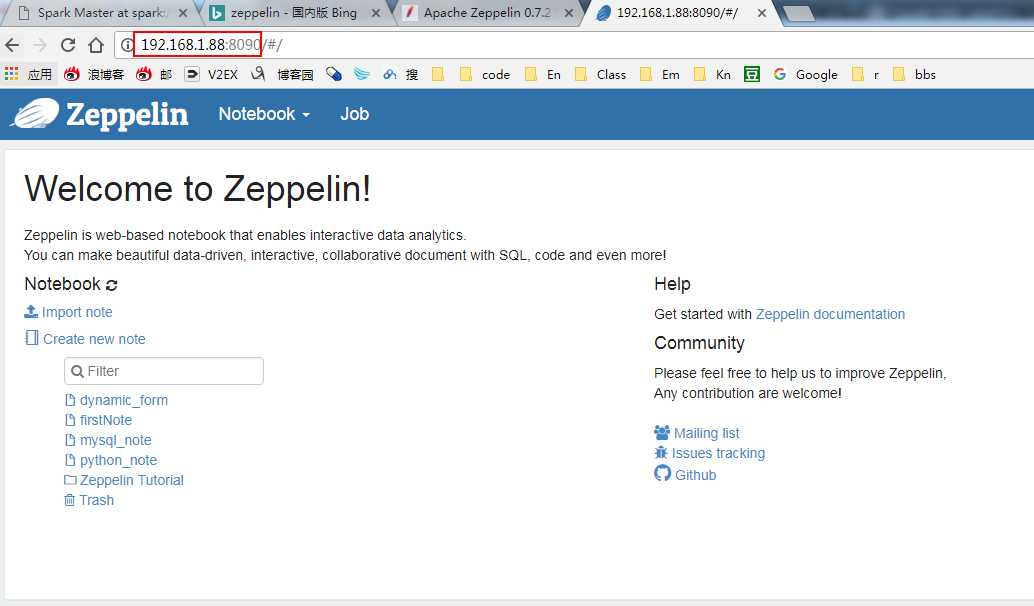Close the Apache Zeppelin 0.7.2 tab
The image size is (1034, 606).
(568, 13)
